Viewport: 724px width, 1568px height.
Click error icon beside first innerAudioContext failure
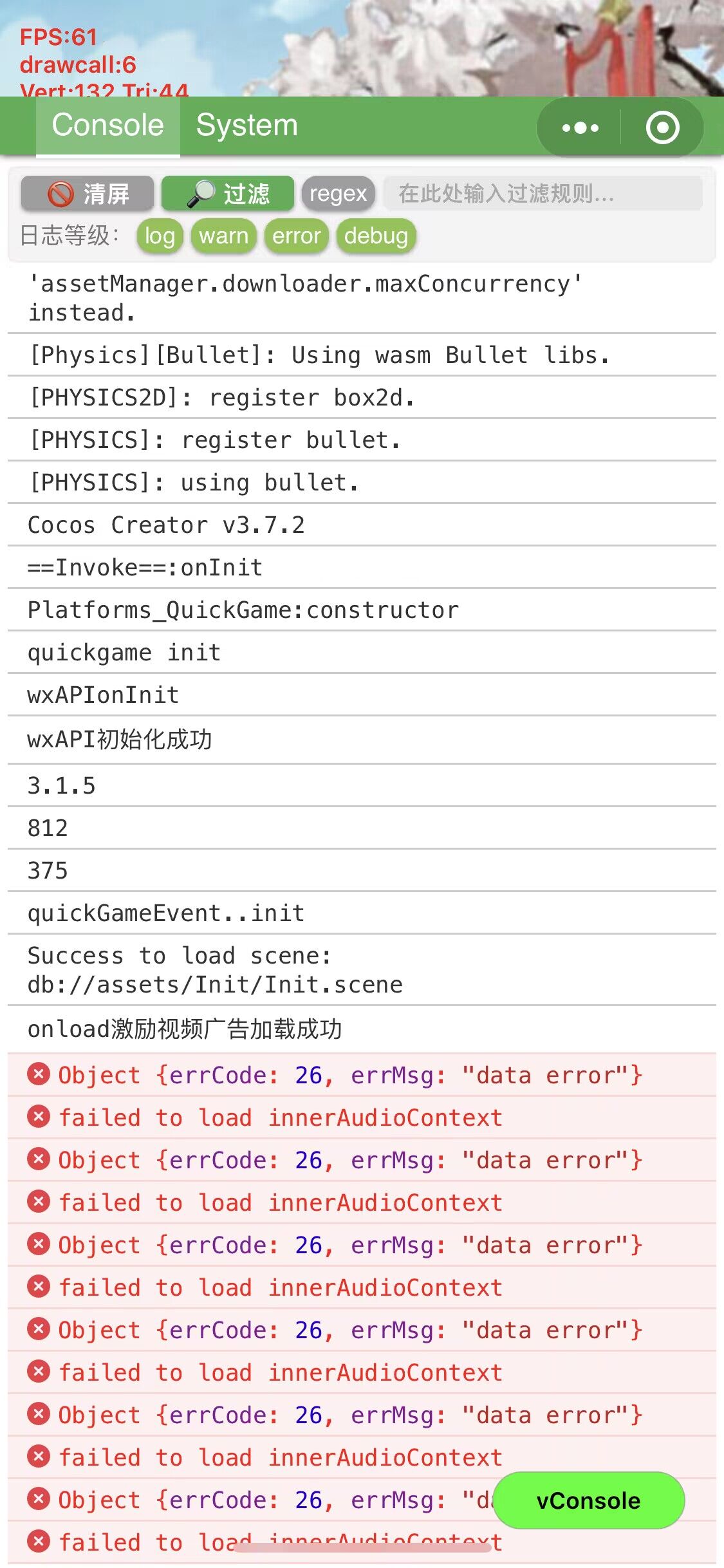pos(39,1116)
